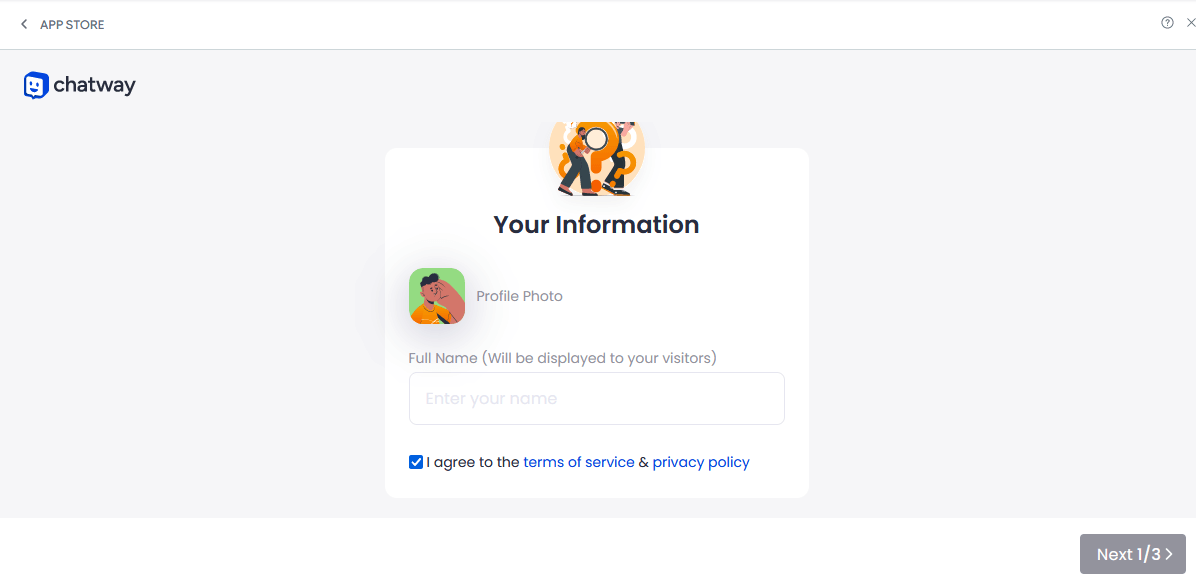Viewport: 1196px width, 584px height.
Task: Open the terms of service link
Action: point(579,462)
